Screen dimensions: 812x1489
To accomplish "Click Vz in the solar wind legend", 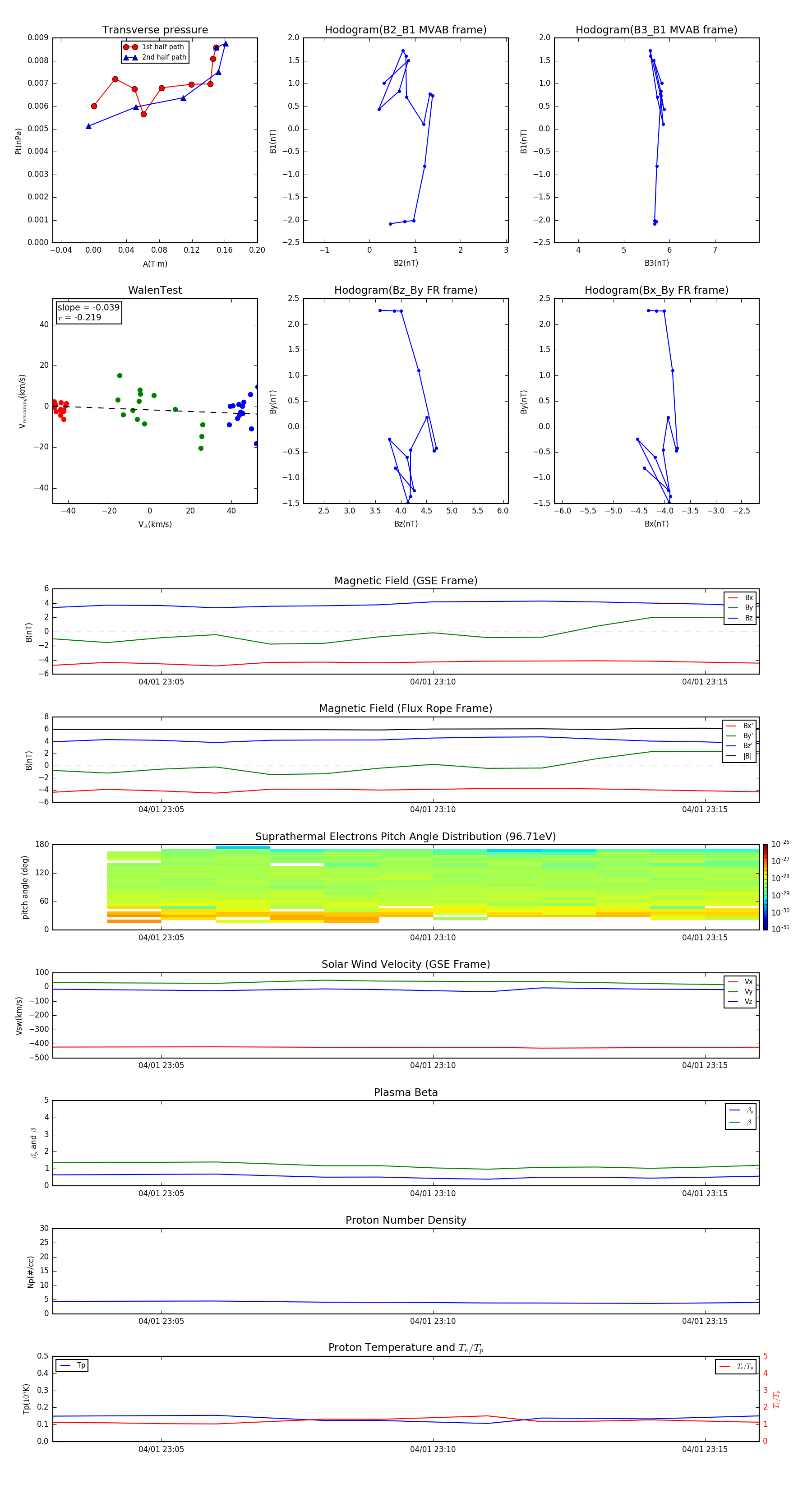I will pyautogui.click(x=740, y=1002).
